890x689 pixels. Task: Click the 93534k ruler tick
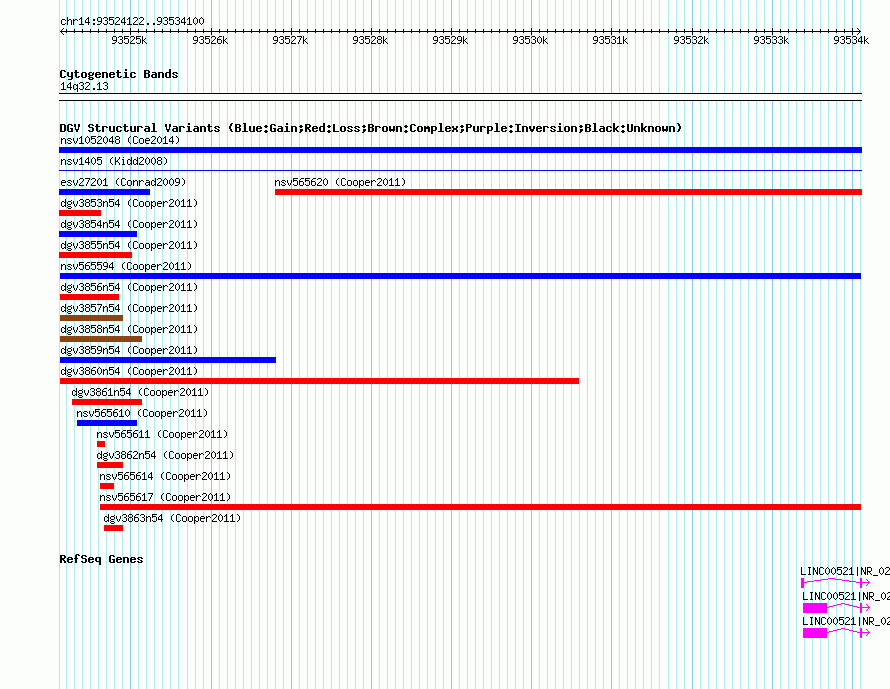click(851, 40)
